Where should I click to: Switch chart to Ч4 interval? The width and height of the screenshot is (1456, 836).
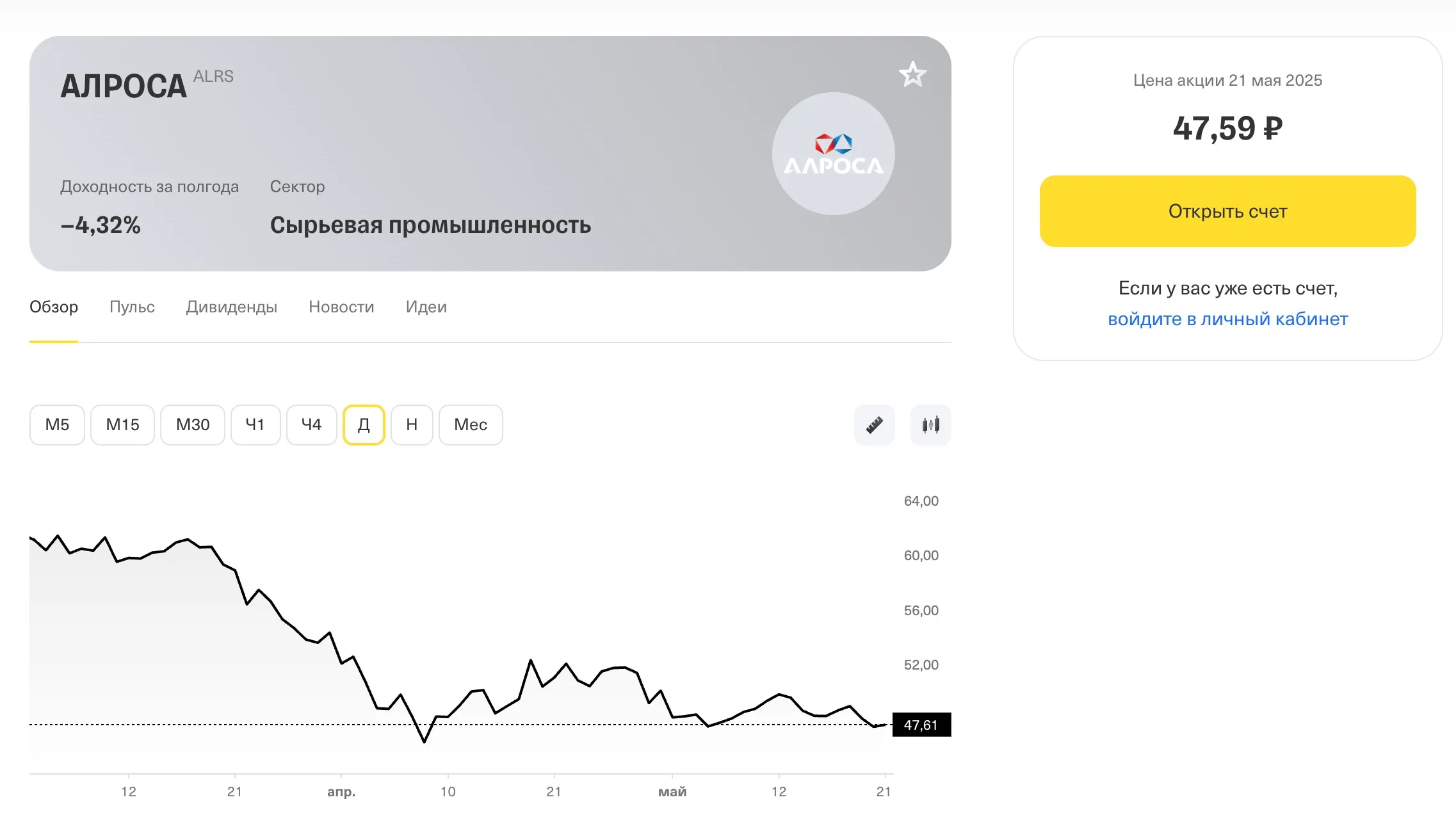point(311,424)
